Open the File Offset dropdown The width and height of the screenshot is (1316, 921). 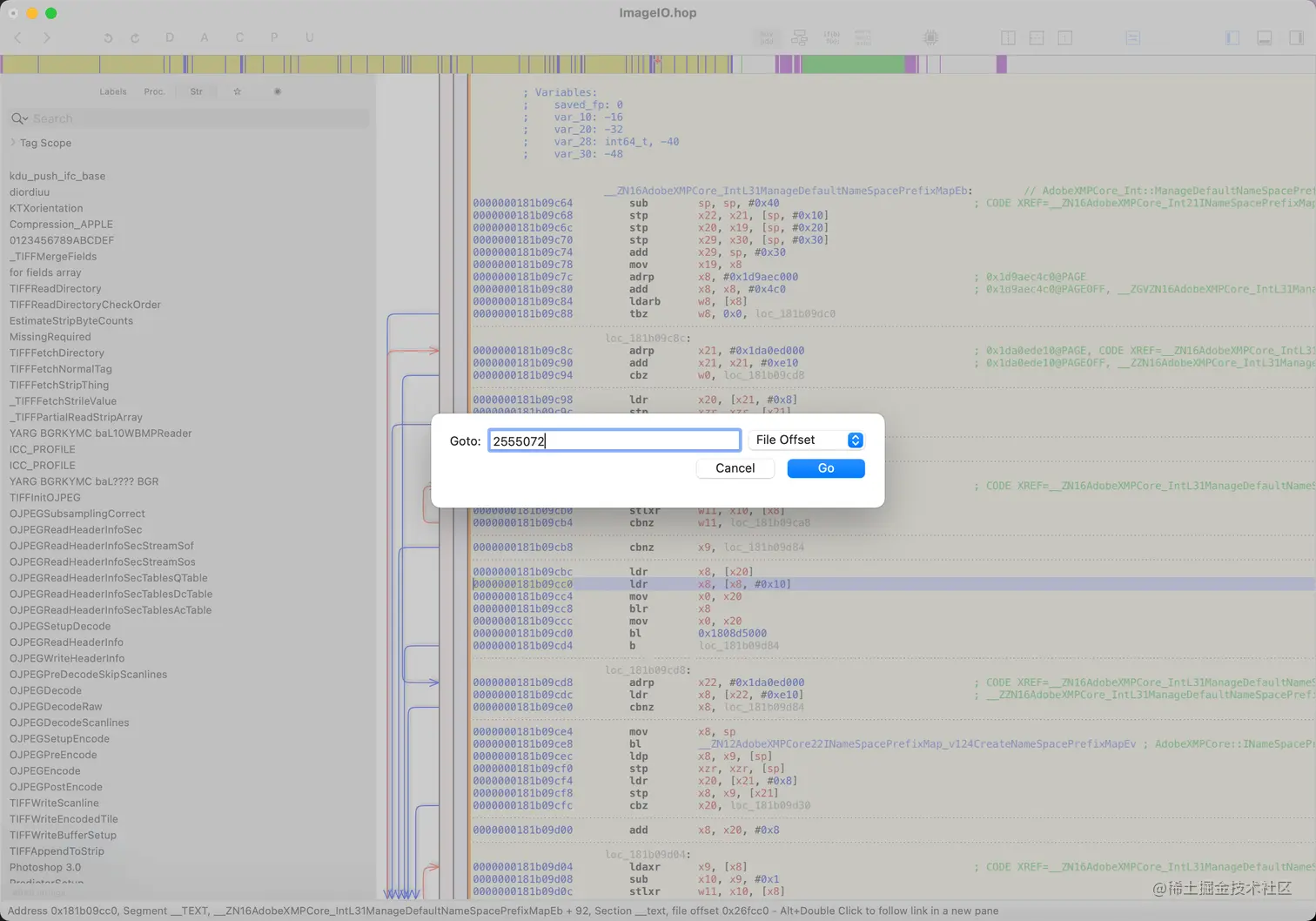click(806, 440)
